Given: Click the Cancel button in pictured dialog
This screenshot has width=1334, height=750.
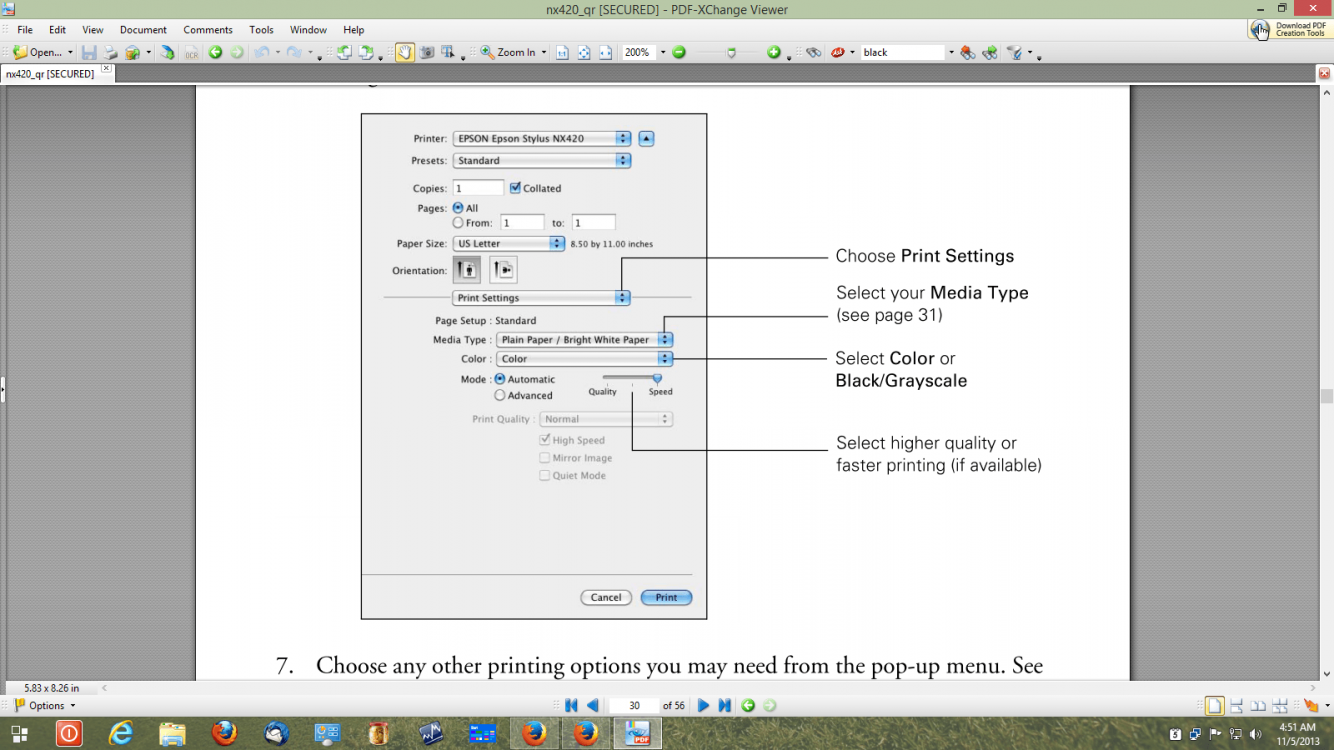Looking at the screenshot, I should click(606, 597).
